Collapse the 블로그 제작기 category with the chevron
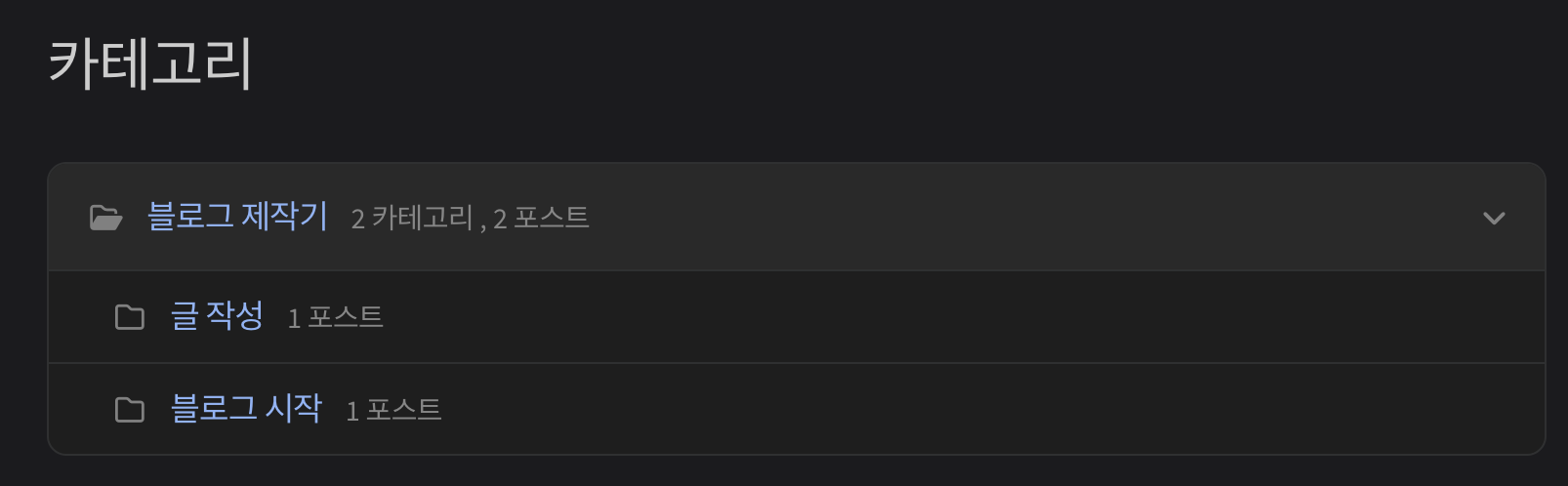 (x=1494, y=218)
